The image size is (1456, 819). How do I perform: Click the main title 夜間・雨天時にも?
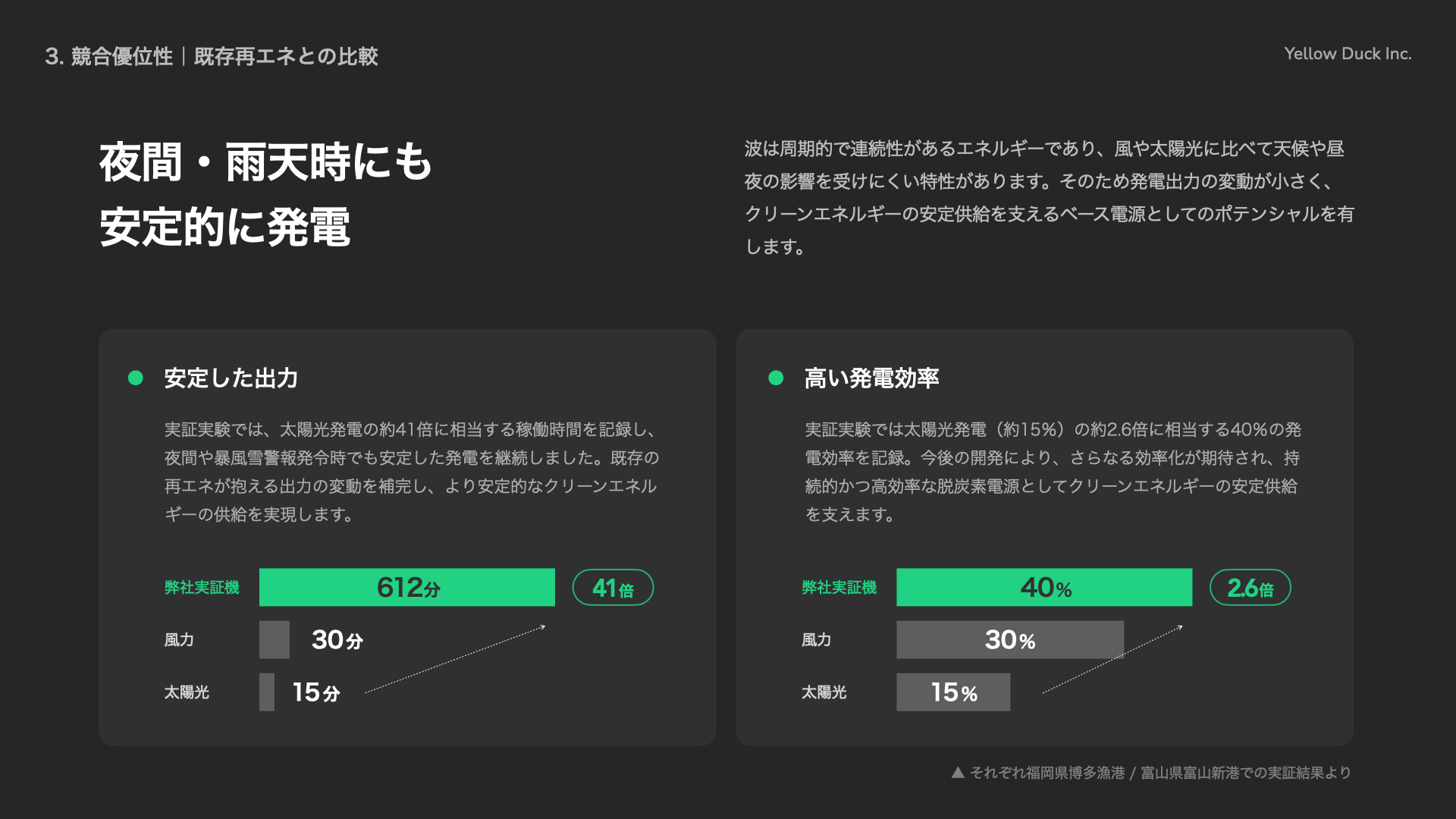[266, 162]
